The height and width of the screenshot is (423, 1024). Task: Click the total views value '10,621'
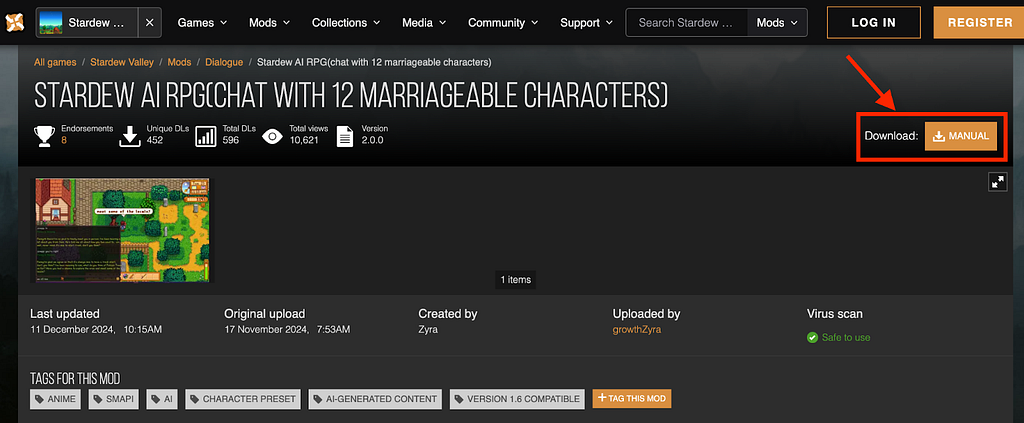pos(304,140)
